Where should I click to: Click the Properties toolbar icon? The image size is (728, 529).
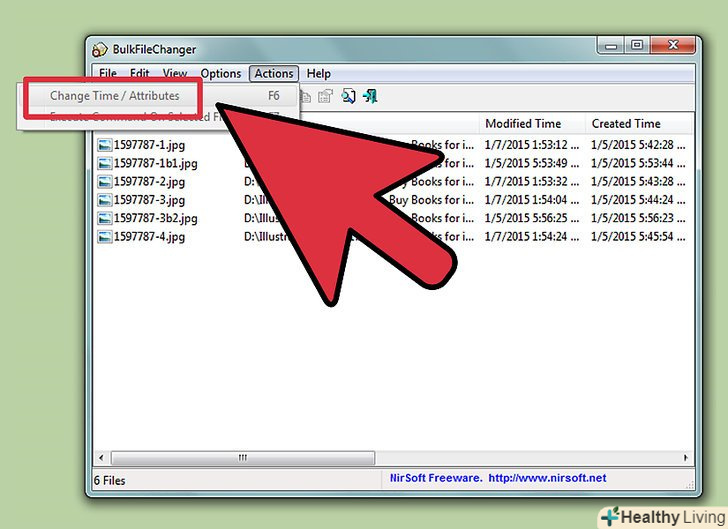(x=325, y=96)
